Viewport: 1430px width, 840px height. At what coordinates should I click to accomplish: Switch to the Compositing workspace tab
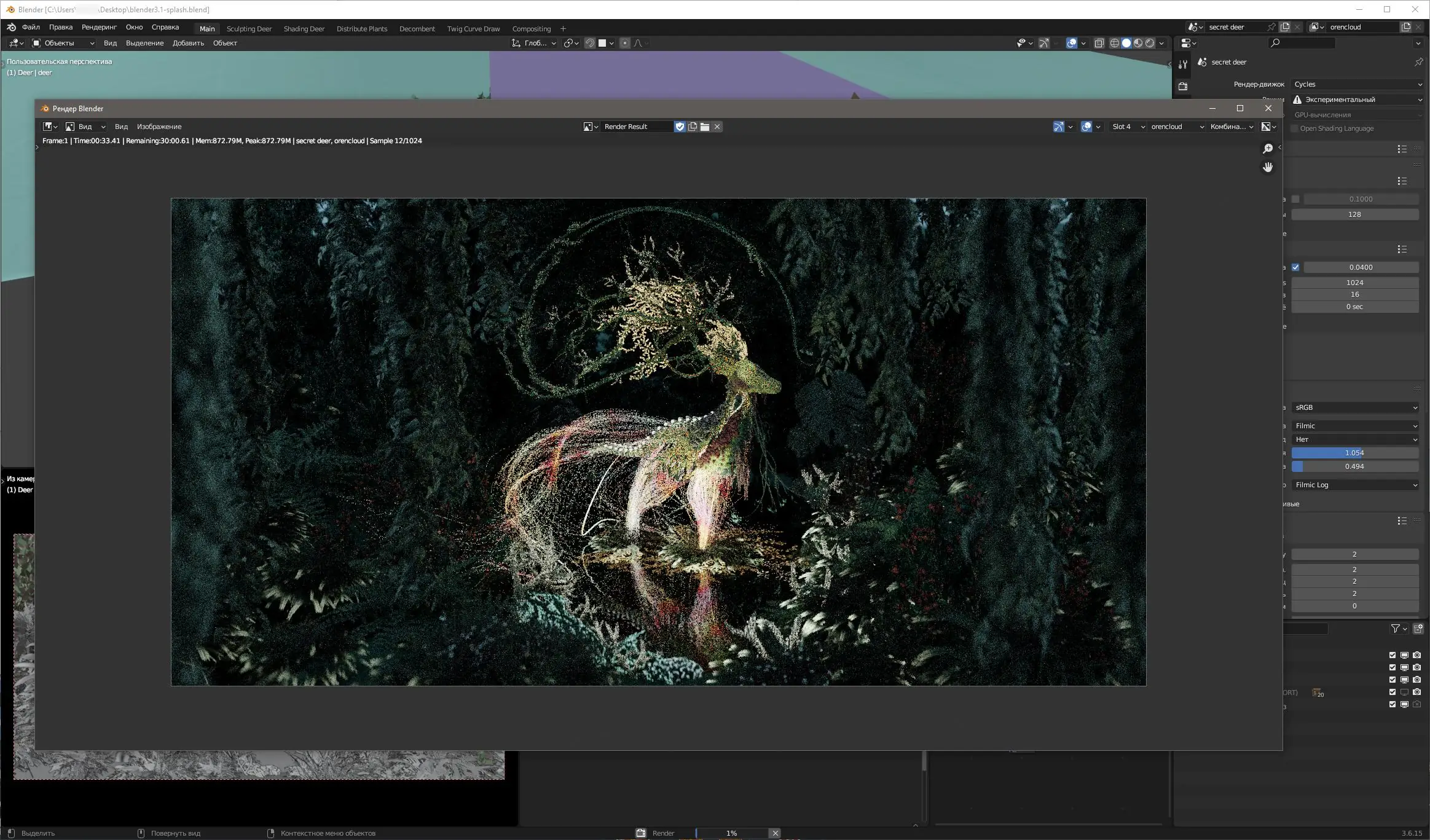point(531,29)
